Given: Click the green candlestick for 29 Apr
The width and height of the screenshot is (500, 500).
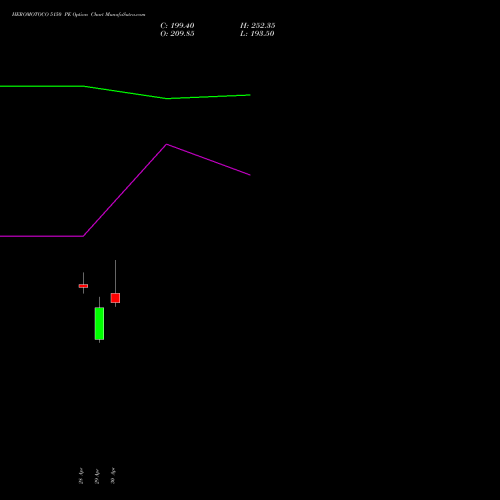Looking at the screenshot, I should tap(99, 323).
